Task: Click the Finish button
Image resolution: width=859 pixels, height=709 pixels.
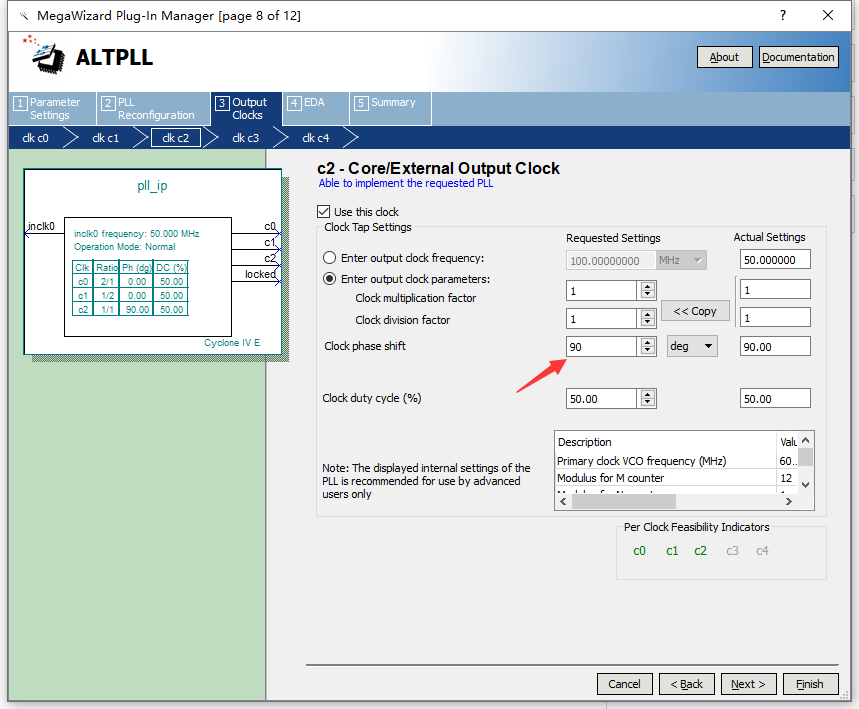Action: [x=810, y=684]
